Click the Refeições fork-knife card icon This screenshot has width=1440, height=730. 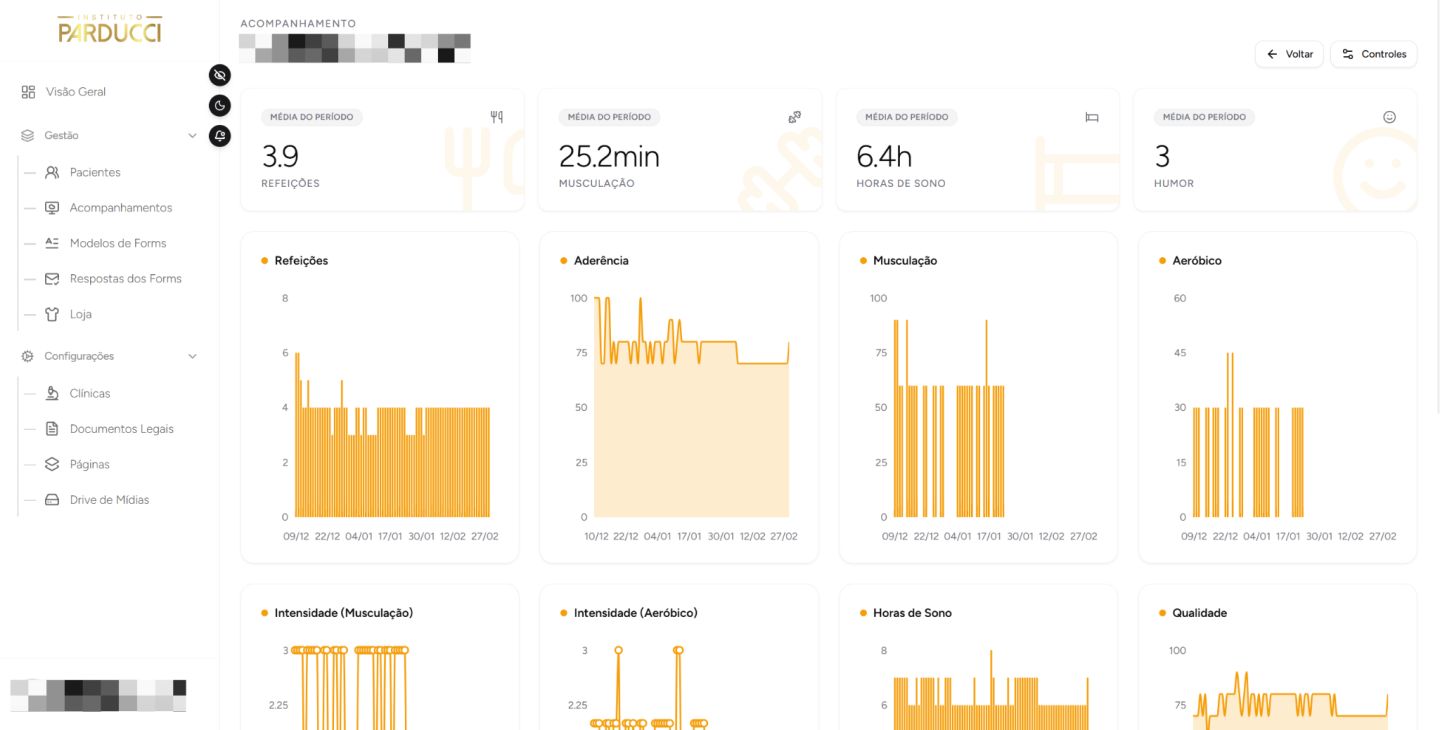497,117
